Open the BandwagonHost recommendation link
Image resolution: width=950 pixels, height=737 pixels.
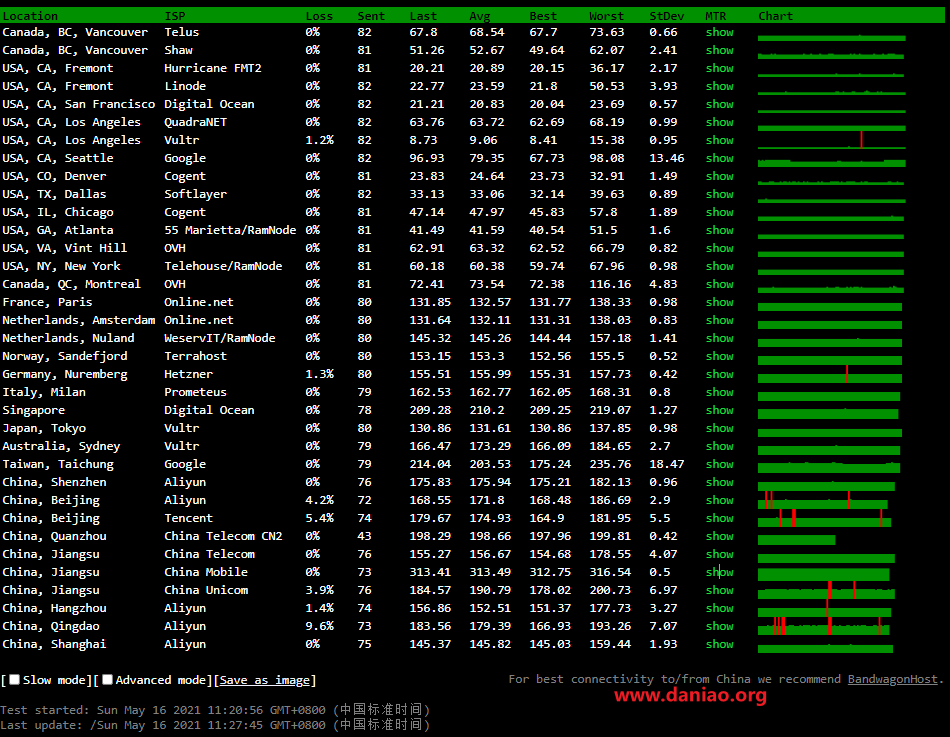click(x=892, y=679)
